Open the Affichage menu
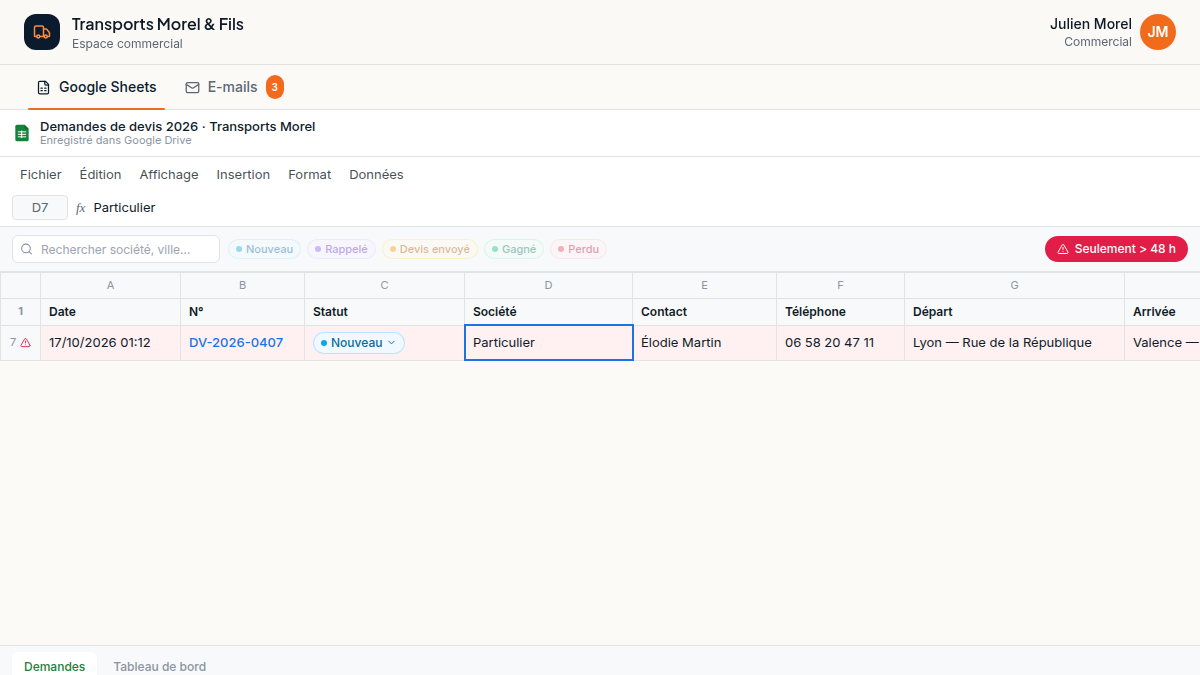Image resolution: width=1200 pixels, height=675 pixels. (x=169, y=175)
